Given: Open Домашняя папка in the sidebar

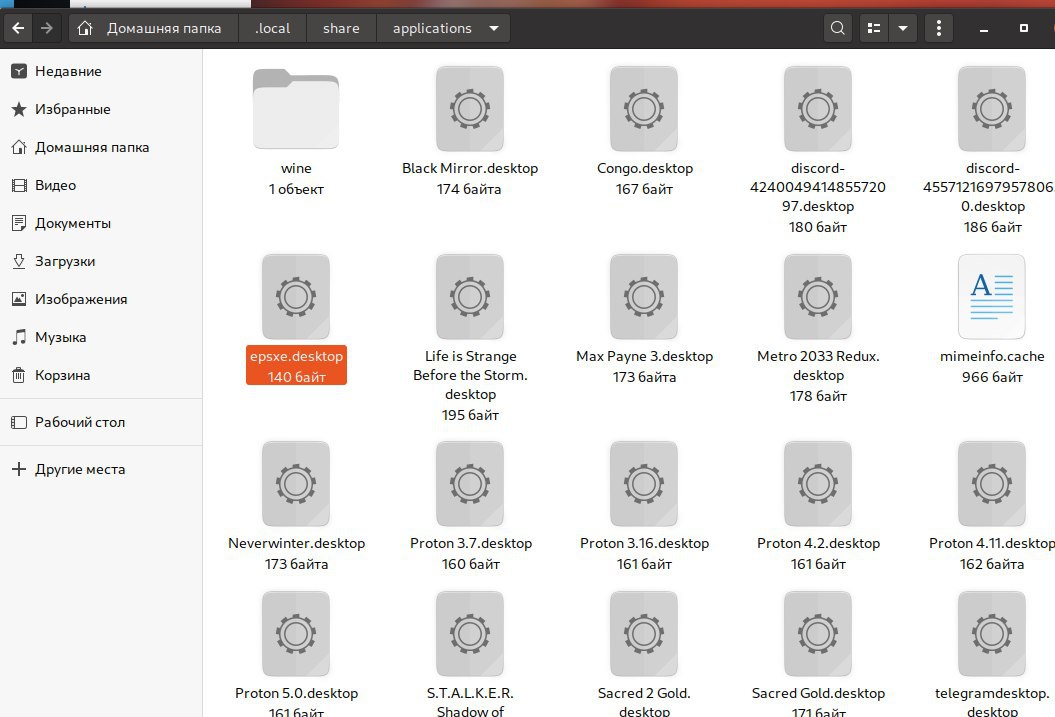Looking at the screenshot, I should pos(101,147).
